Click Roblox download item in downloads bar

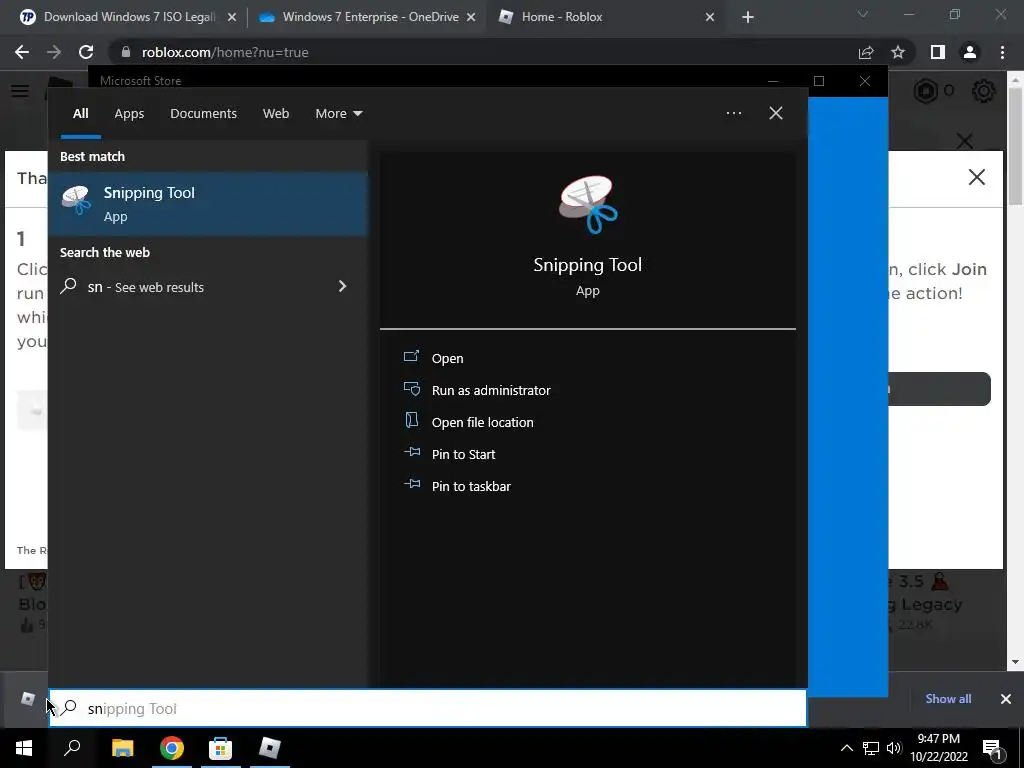click(27, 699)
